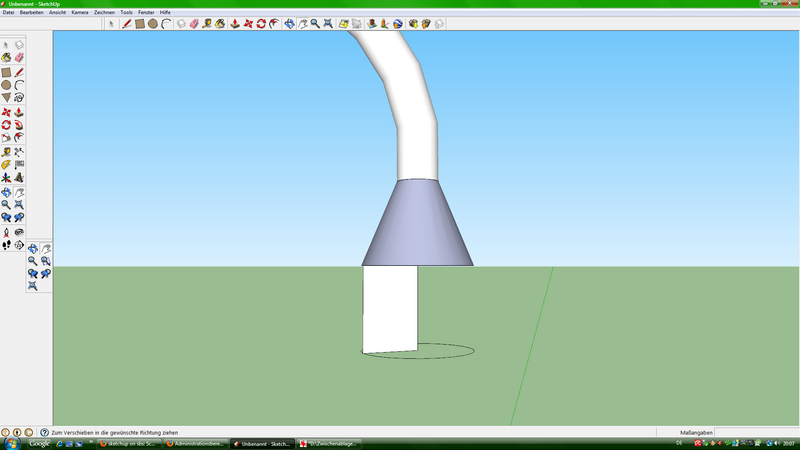Open the Zeichnen menu
The image size is (800, 450).
pos(104,12)
